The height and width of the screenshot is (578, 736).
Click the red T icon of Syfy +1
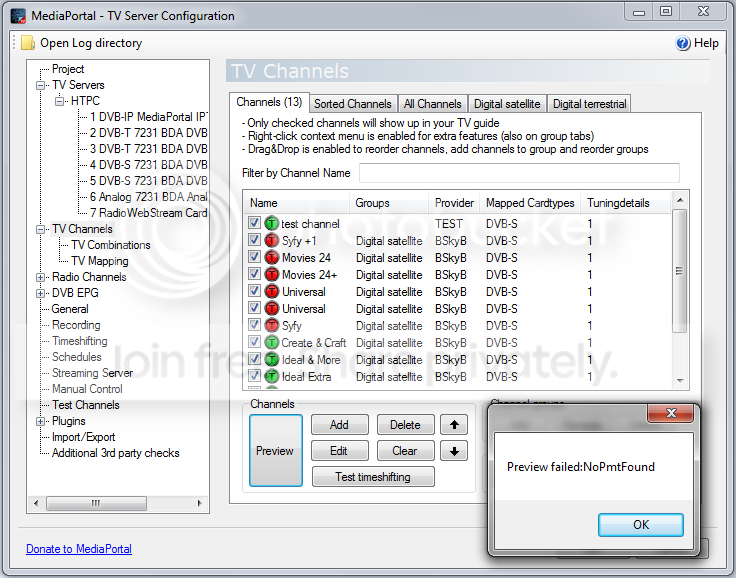pyautogui.click(x=271, y=241)
